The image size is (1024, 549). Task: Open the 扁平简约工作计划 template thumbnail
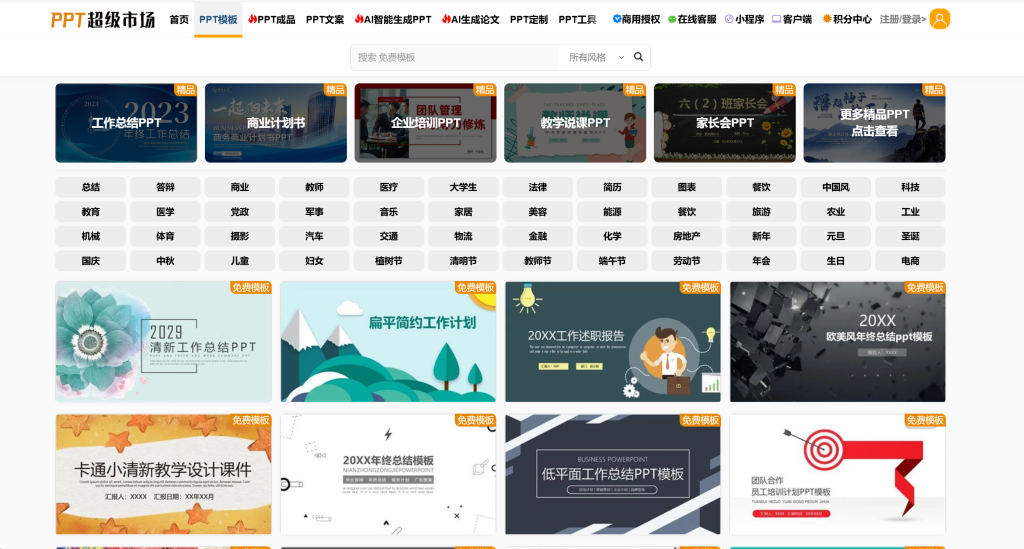pyautogui.click(x=388, y=341)
